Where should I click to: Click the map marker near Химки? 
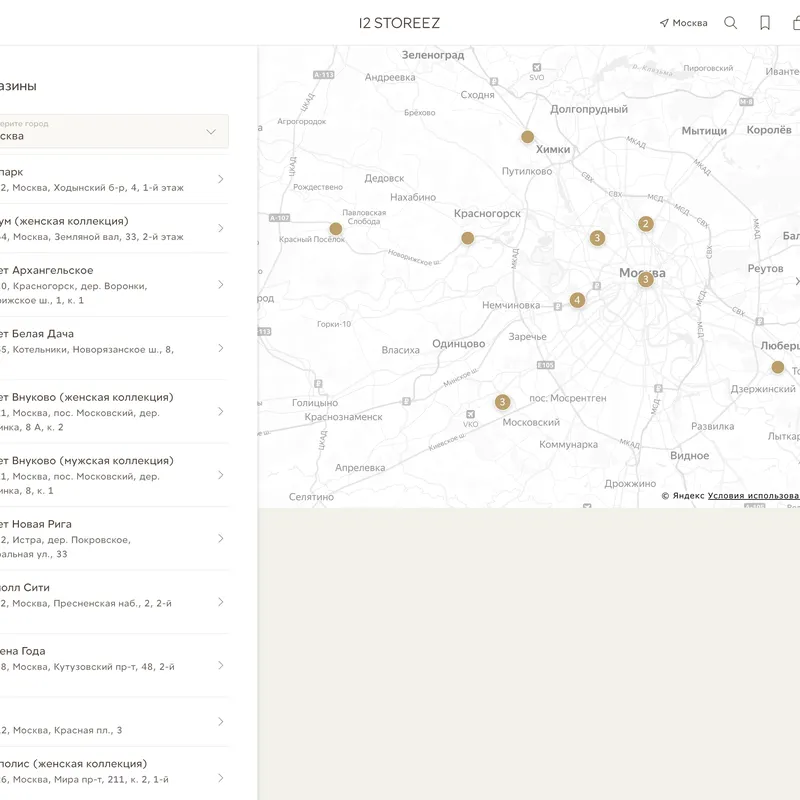pyautogui.click(x=527, y=137)
